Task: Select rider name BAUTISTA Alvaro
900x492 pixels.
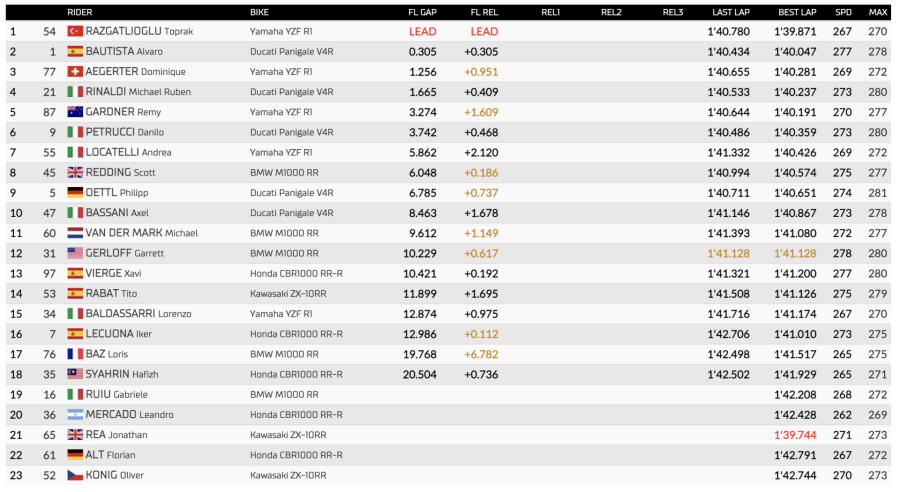Action: point(125,52)
